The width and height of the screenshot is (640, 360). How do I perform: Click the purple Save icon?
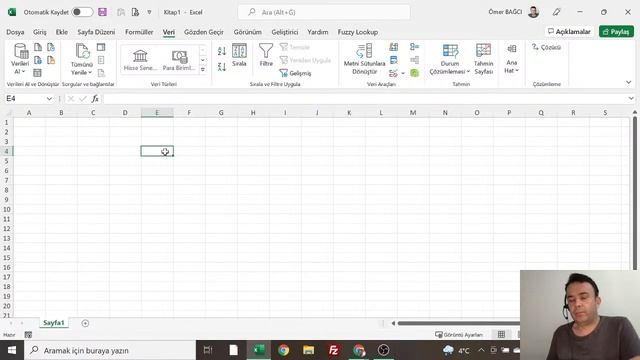102,12
